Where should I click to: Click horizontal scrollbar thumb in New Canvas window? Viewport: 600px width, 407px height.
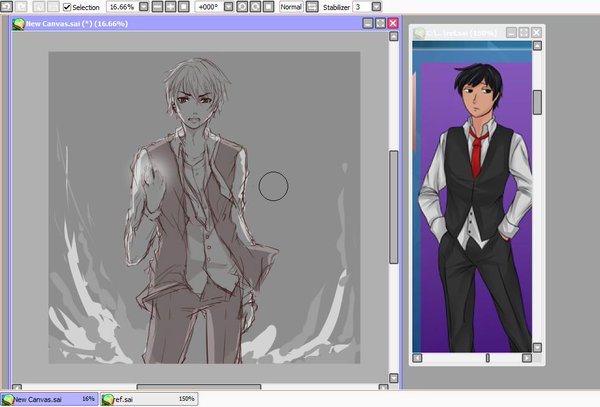point(199,387)
